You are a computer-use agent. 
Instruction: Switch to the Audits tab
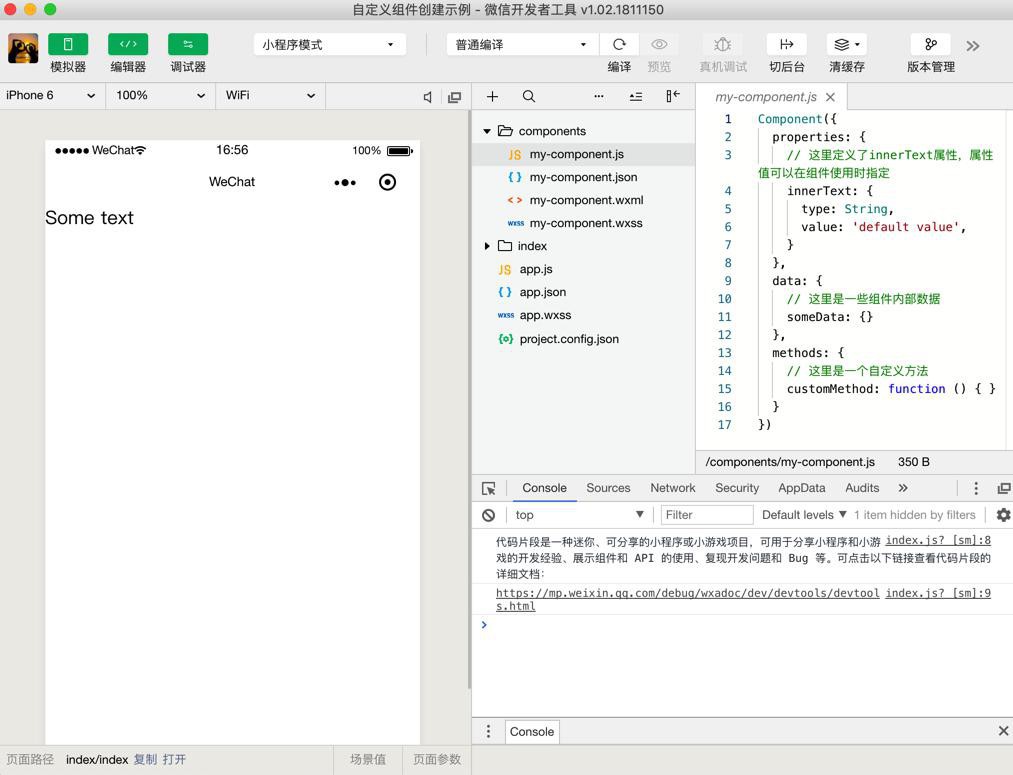click(862, 488)
